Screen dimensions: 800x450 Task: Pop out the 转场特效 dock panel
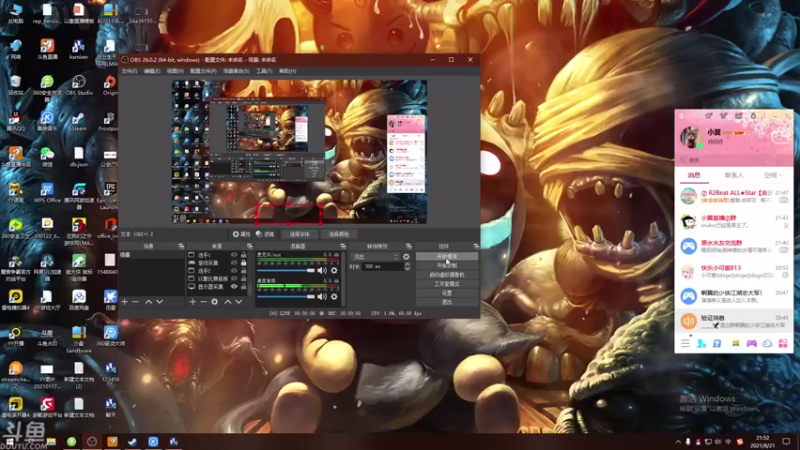408,246
